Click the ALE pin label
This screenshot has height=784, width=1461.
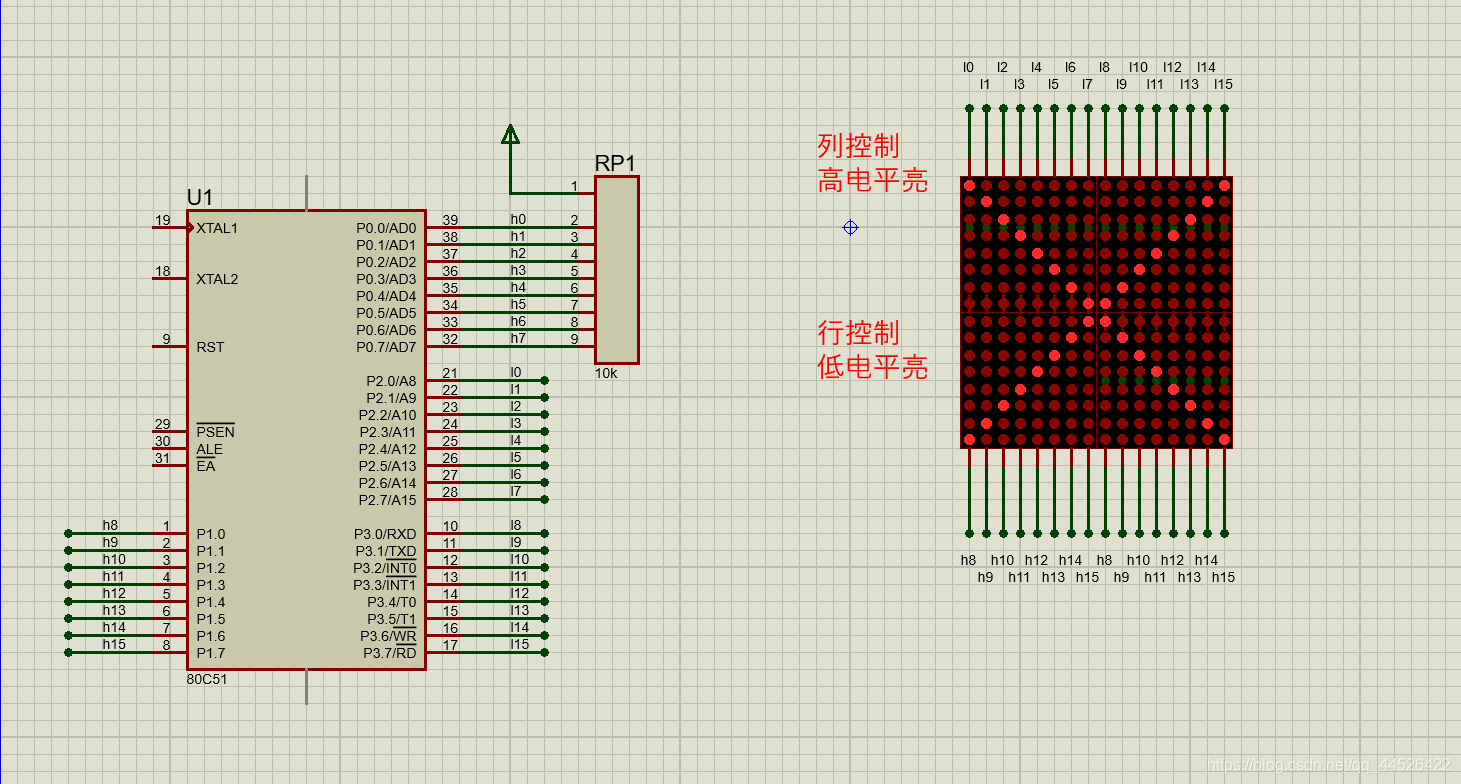pyautogui.click(x=209, y=449)
